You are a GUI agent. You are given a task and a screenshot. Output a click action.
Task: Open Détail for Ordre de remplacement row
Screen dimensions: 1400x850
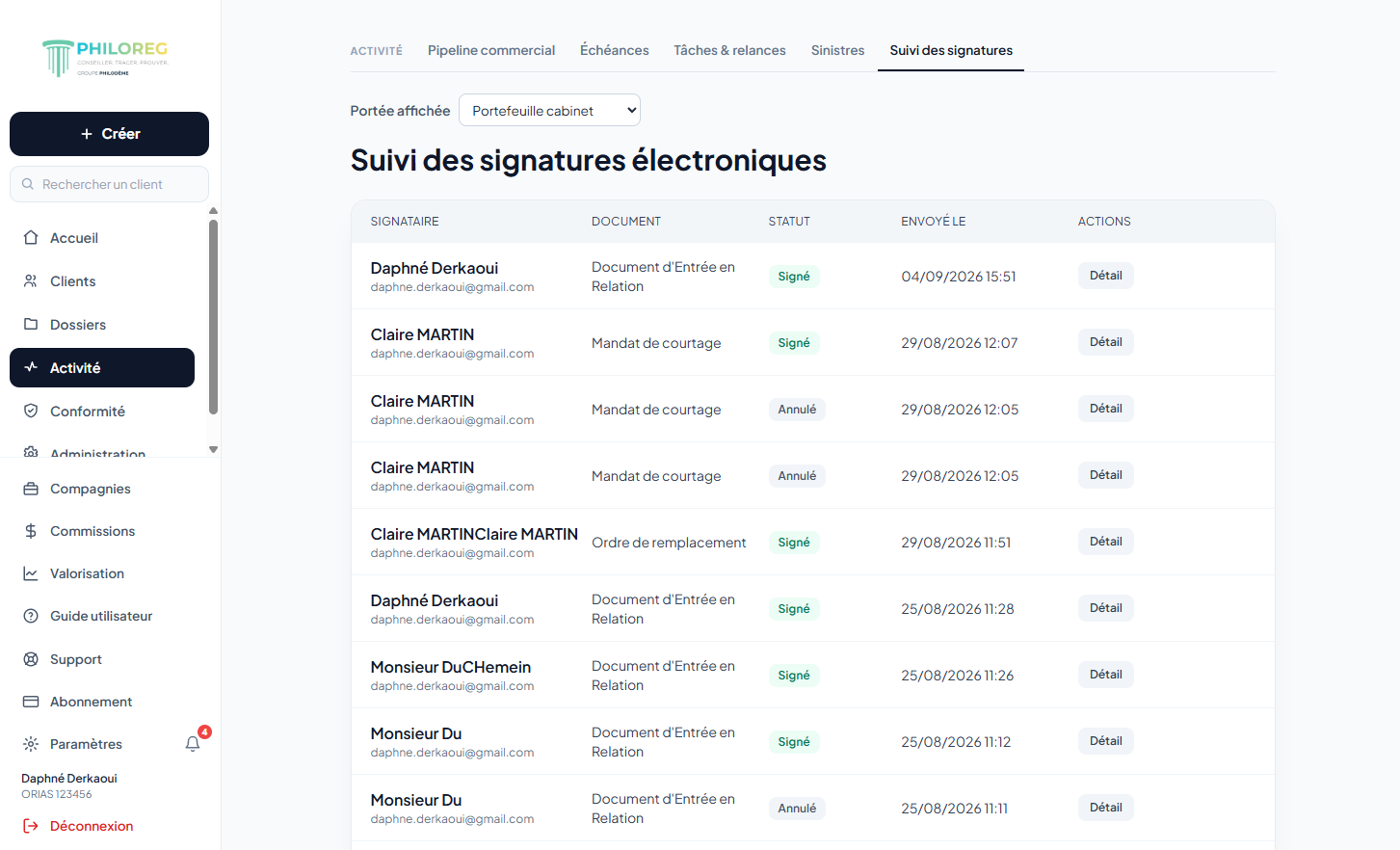click(1105, 542)
